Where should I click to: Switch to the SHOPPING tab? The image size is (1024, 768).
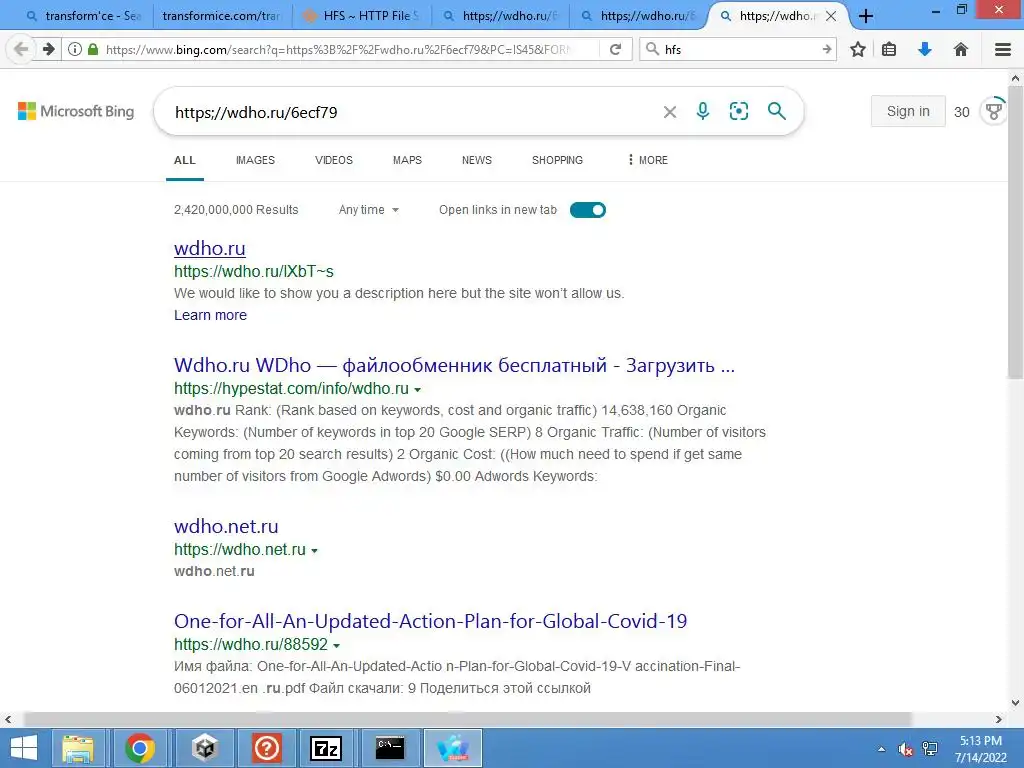pyautogui.click(x=557, y=160)
